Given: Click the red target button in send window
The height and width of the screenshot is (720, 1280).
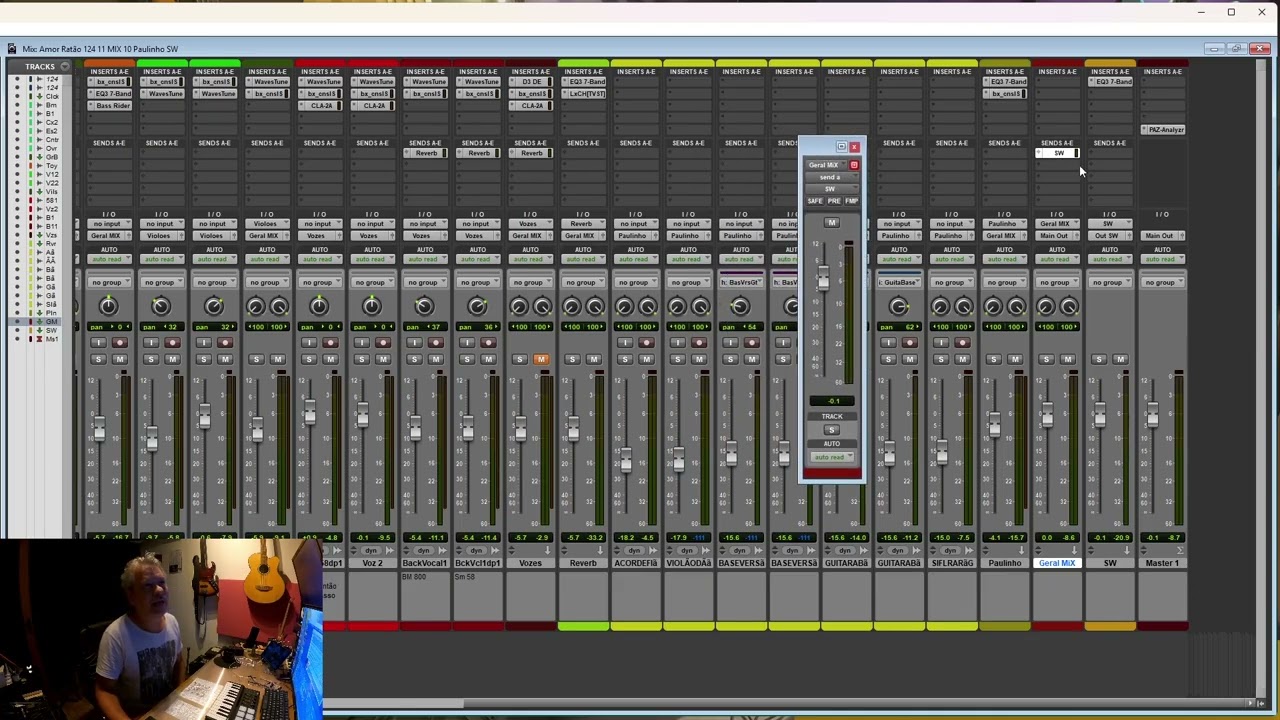Looking at the screenshot, I should pos(854,165).
